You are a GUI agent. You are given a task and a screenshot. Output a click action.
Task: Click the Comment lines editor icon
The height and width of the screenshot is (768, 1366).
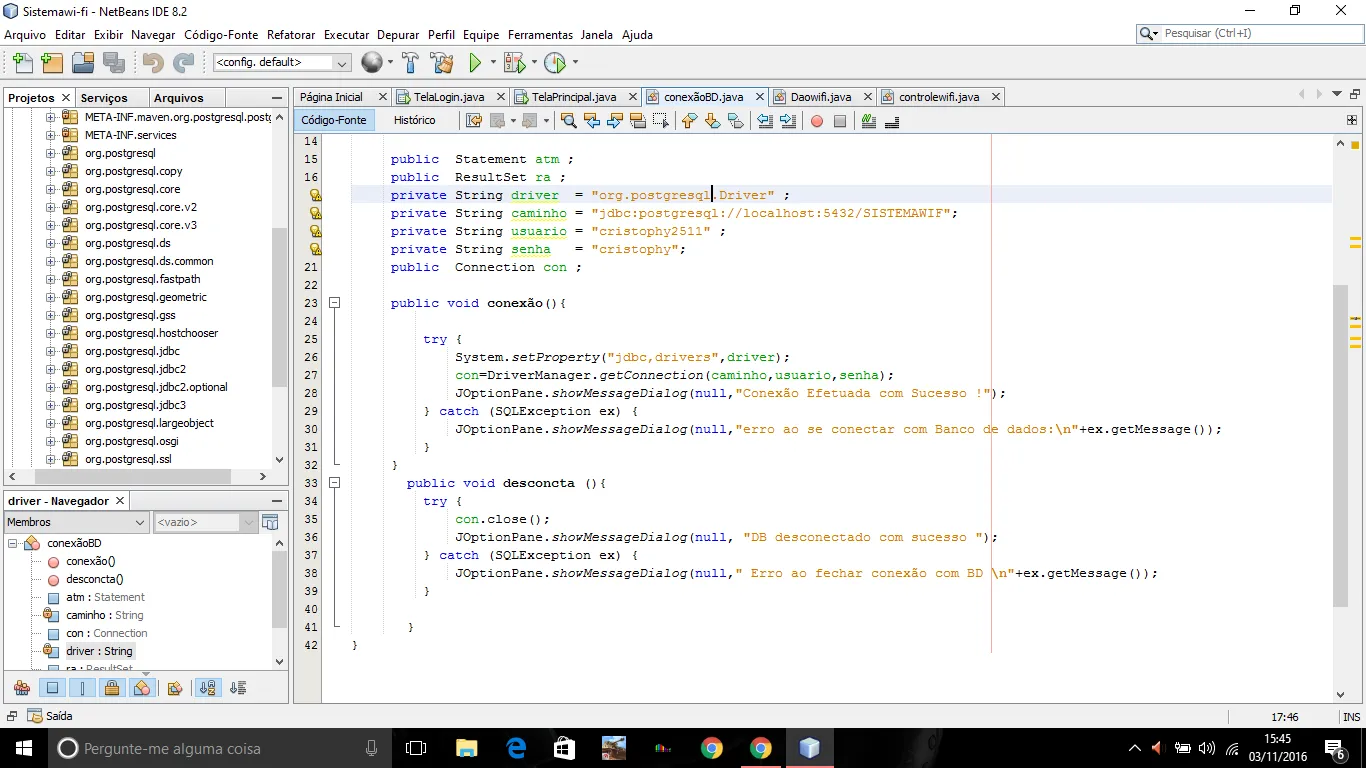pos(868,121)
